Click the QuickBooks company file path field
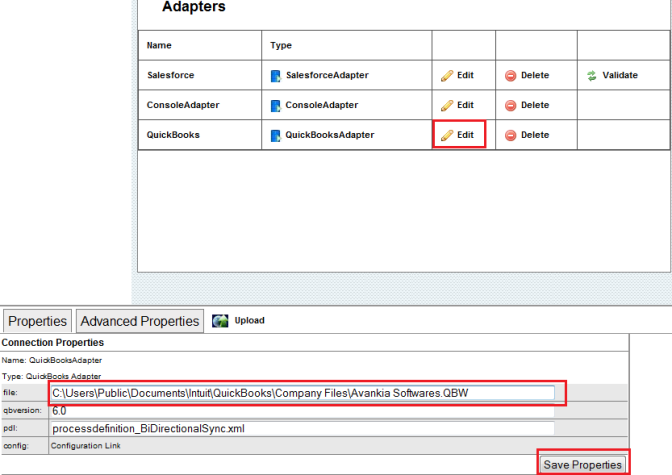The image size is (672, 475). (302, 393)
